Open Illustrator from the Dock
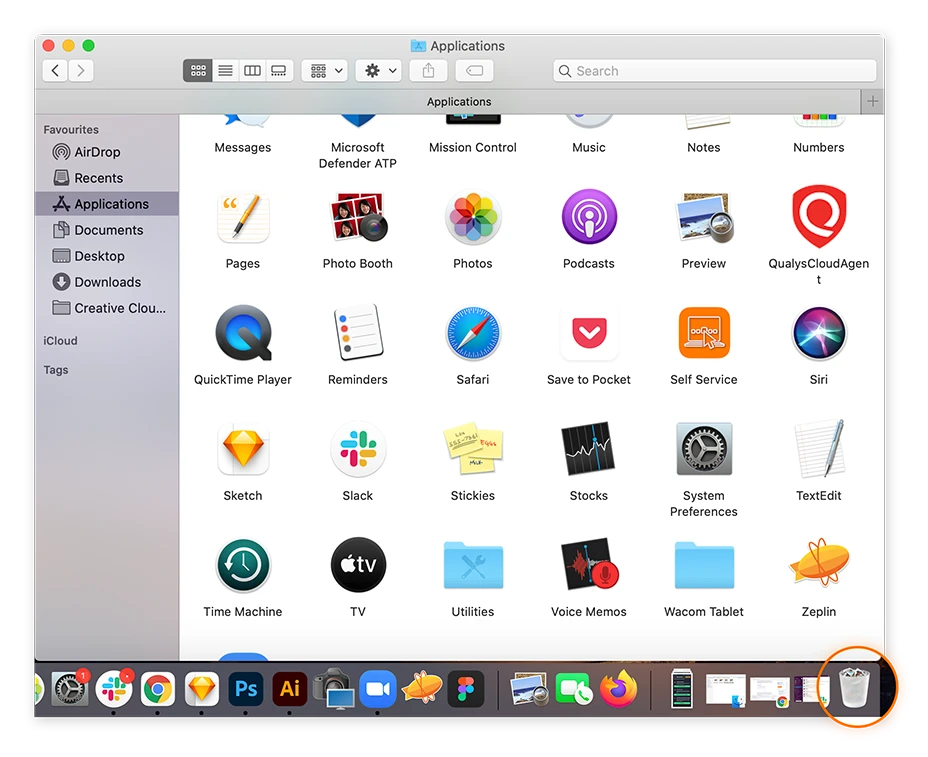The height and width of the screenshot is (757, 928). click(x=289, y=689)
